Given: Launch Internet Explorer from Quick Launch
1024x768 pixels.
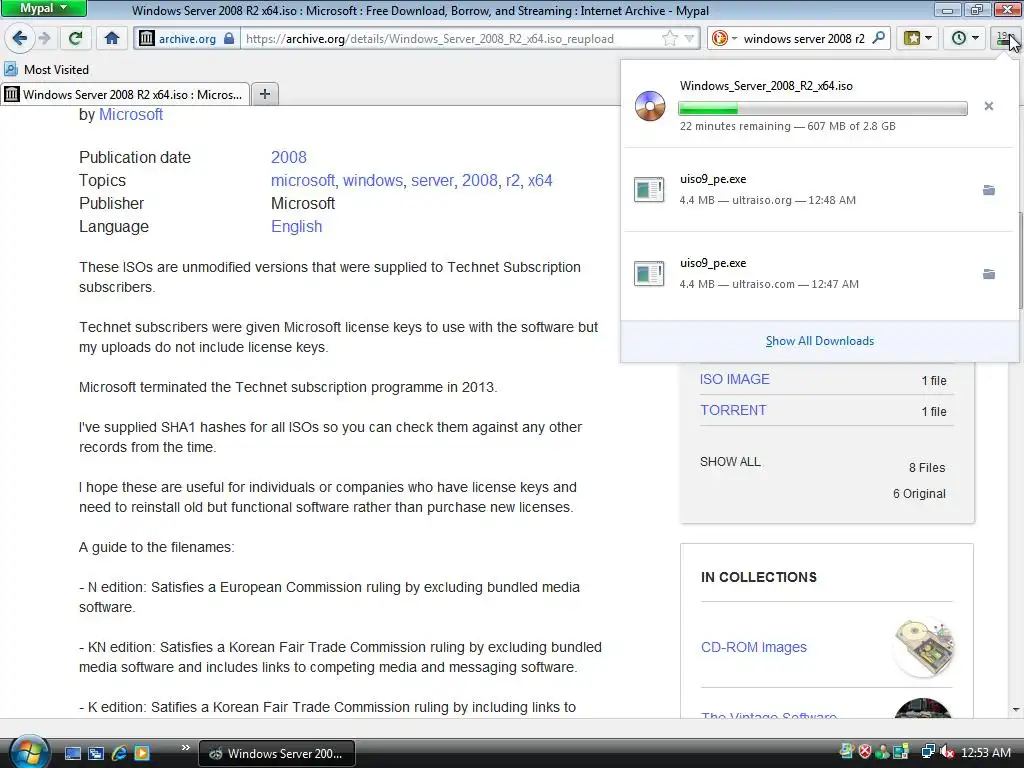Looking at the screenshot, I should tap(119, 754).
